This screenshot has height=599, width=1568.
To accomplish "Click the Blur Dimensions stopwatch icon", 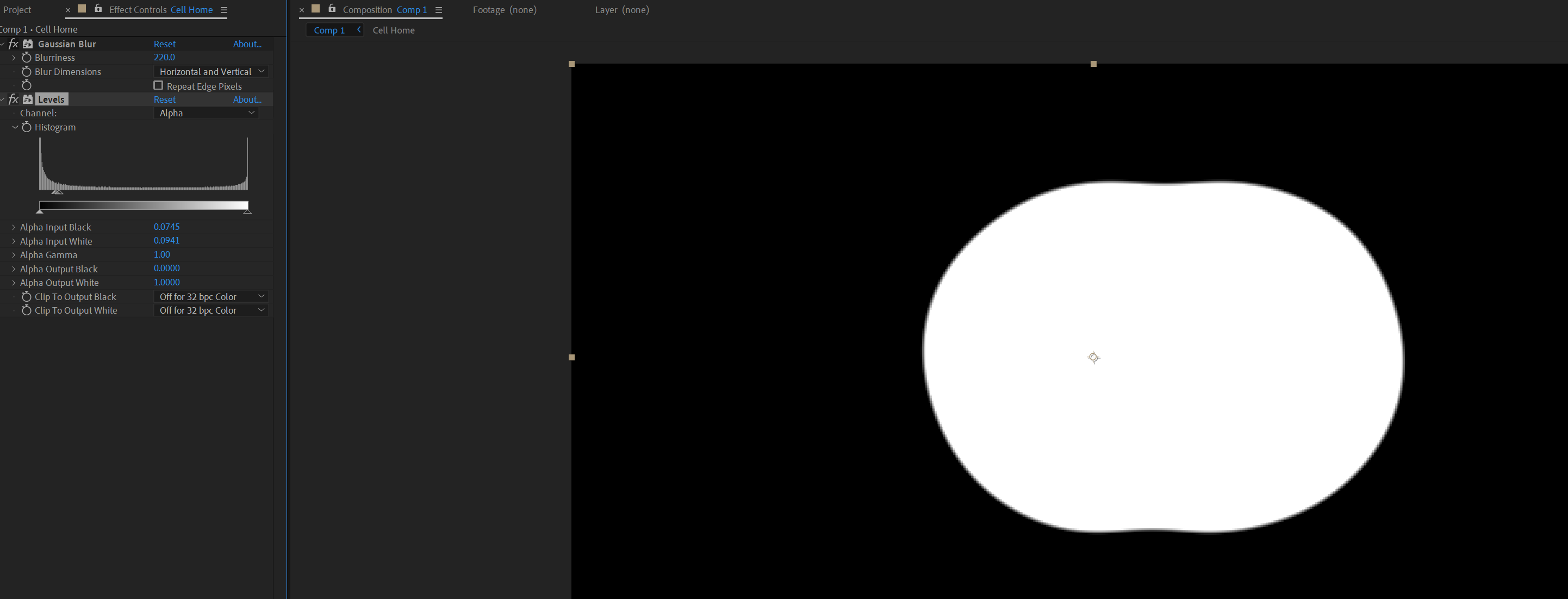I will click(26, 71).
